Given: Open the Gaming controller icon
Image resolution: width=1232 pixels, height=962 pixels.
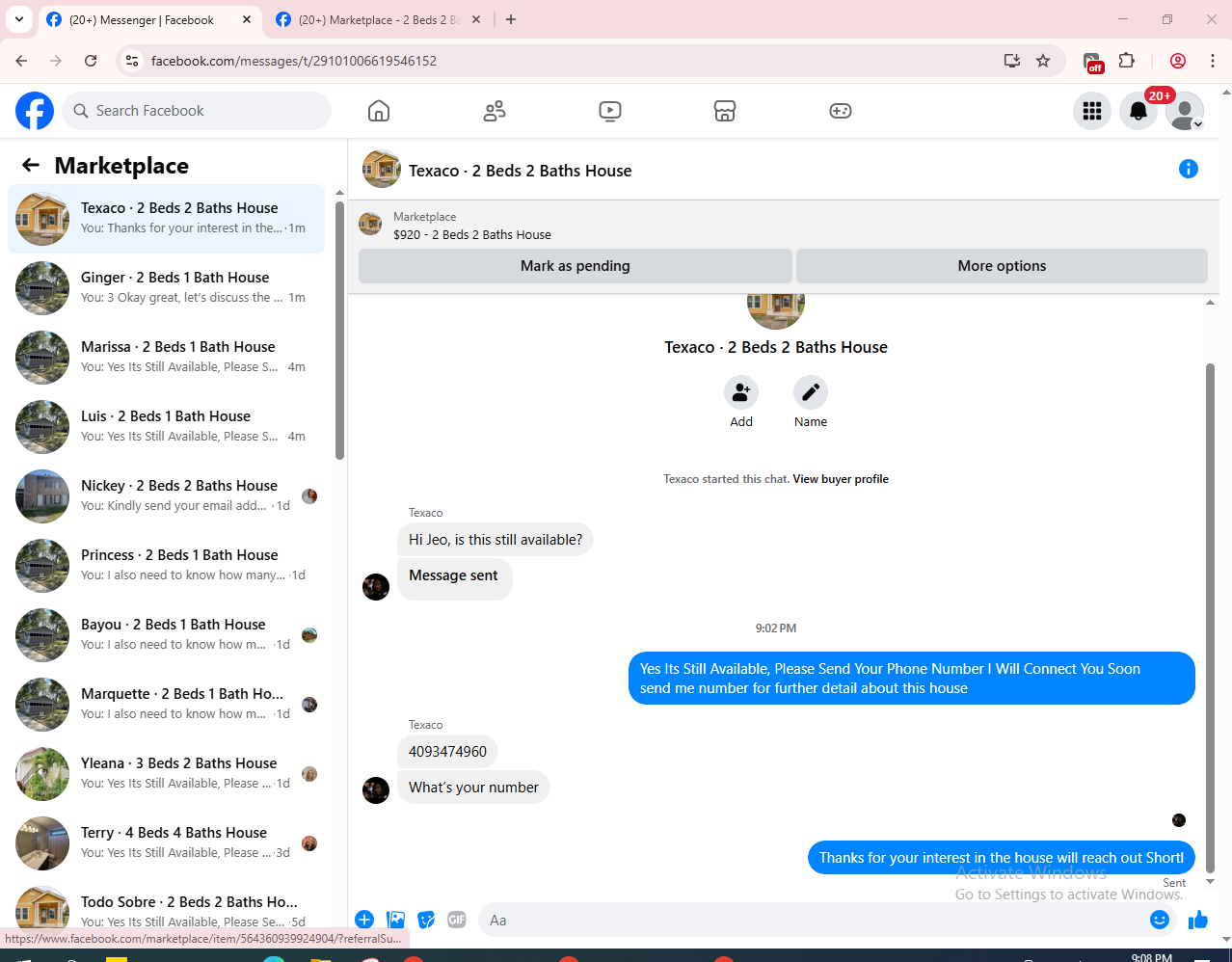Looking at the screenshot, I should [x=841, y=111].
